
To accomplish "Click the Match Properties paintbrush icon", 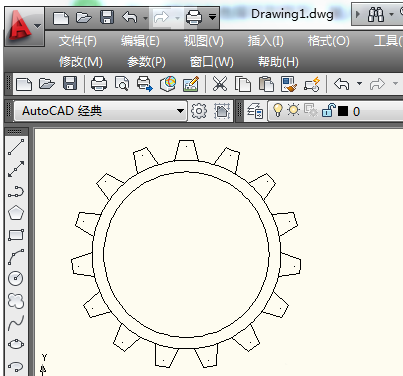I will [288, 84].
